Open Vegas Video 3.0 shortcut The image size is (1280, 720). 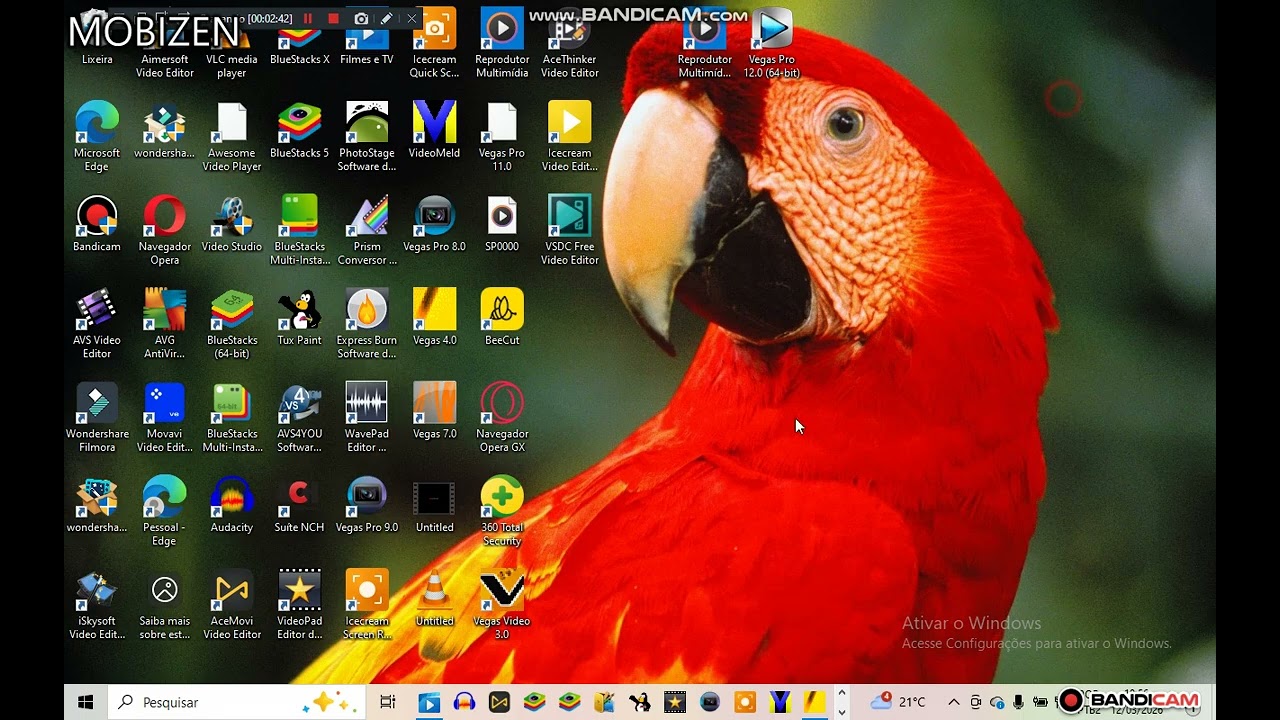pyautogui.click(x=502, y=605)
